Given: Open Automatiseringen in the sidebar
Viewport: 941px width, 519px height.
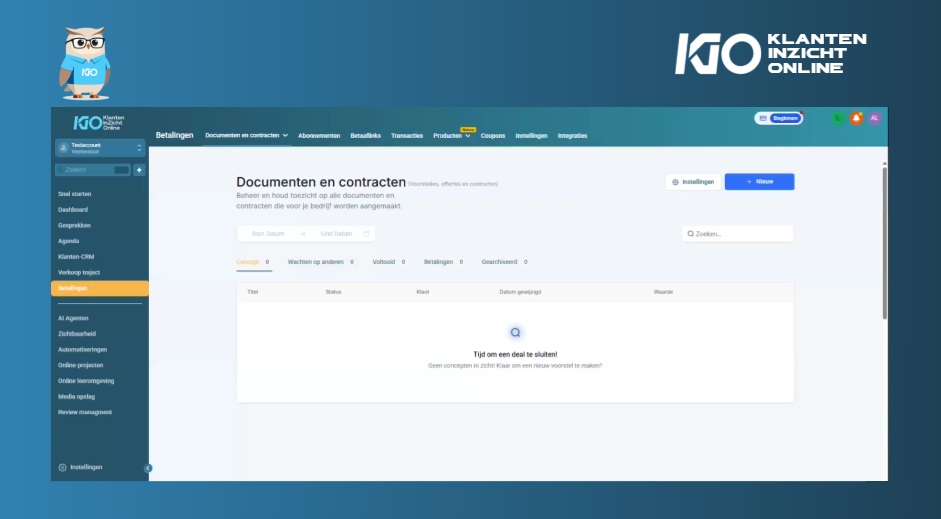Looking at the screenshot, I should coord(82,349).
